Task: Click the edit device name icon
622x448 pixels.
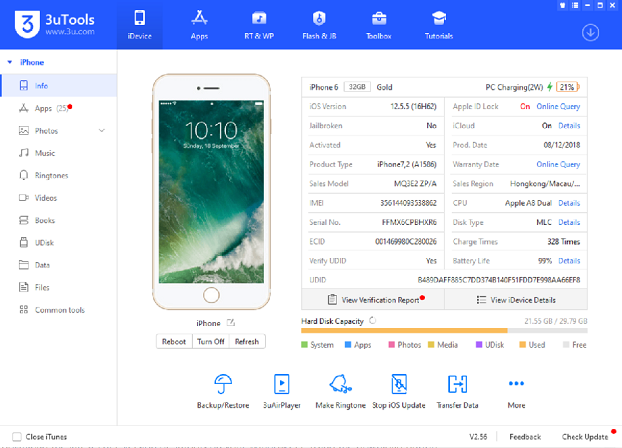Action: click(x=230, y=323)
